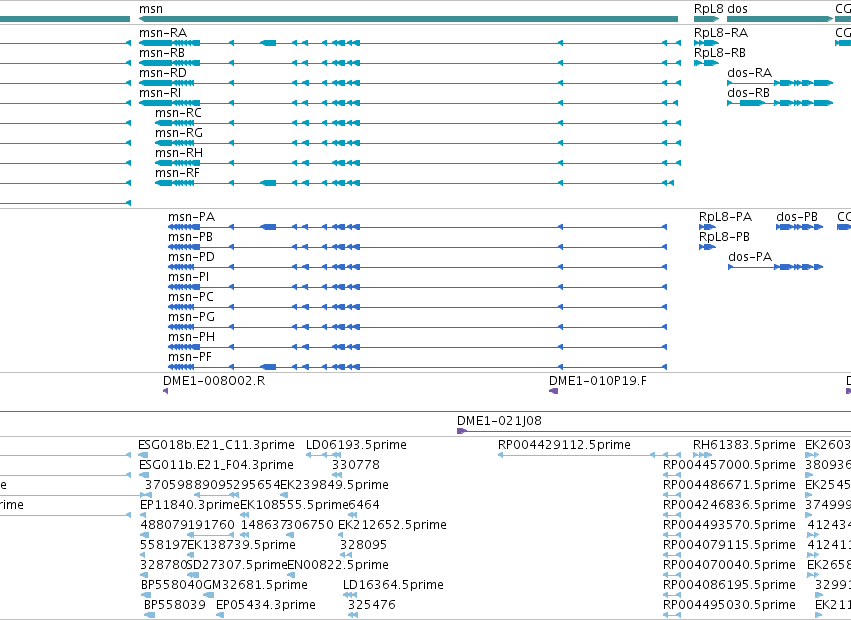The width and height of the screenshot is (851, 620).
Task: Click the dos gene label
Action: point(737,9)
